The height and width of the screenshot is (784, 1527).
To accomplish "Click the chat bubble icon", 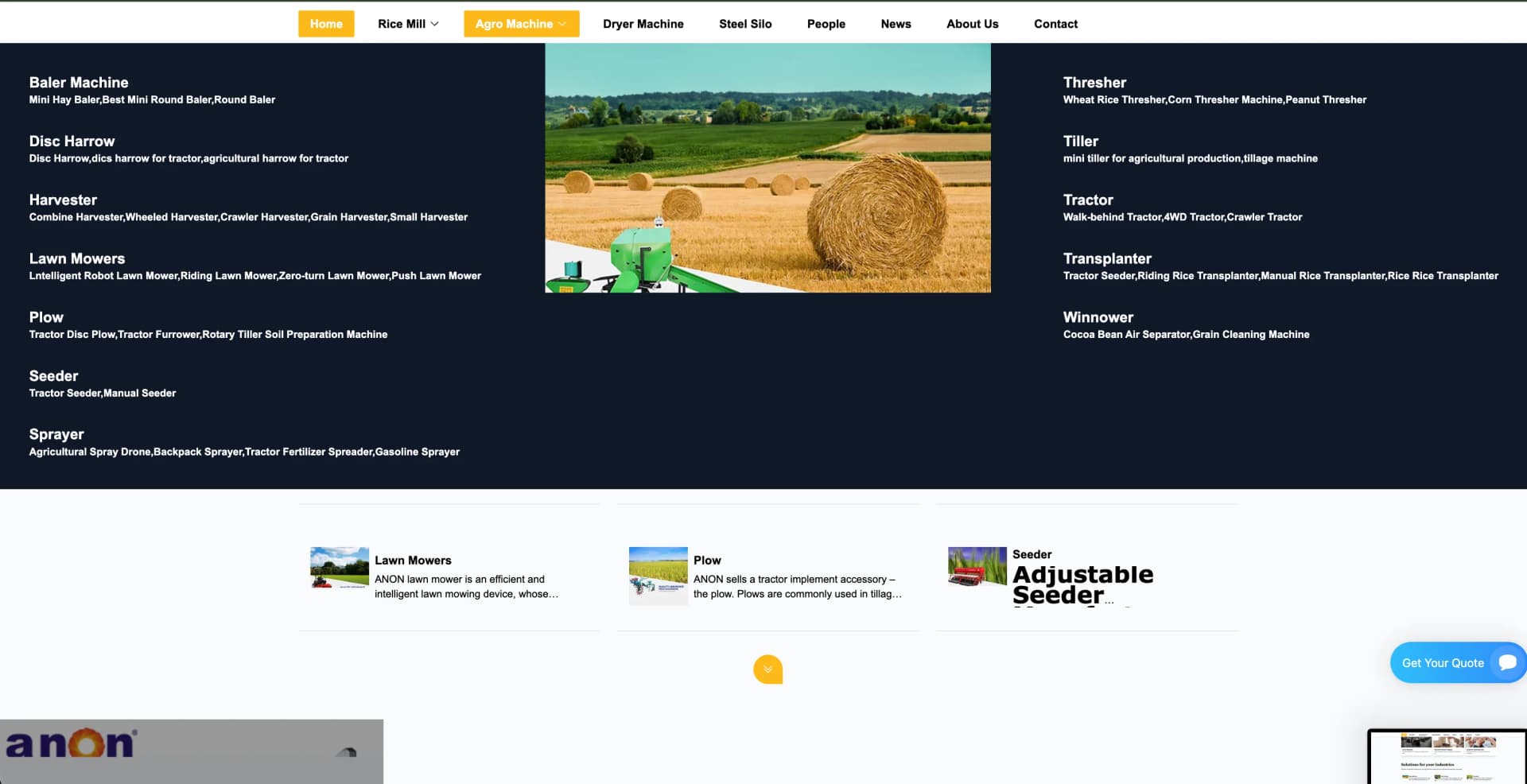I will (x=1507, y=662).
